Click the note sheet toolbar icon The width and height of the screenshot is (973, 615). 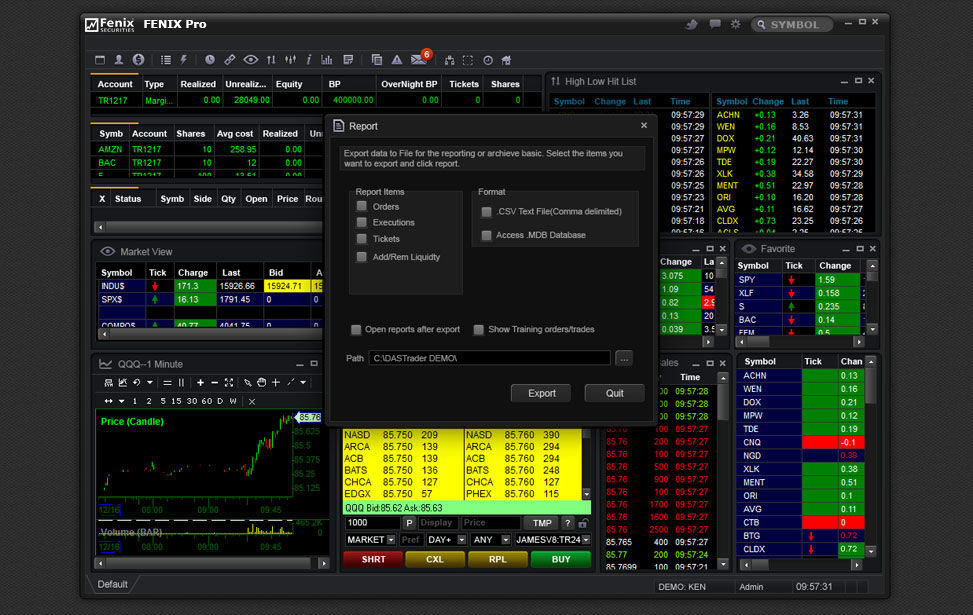tap(348, 60)
